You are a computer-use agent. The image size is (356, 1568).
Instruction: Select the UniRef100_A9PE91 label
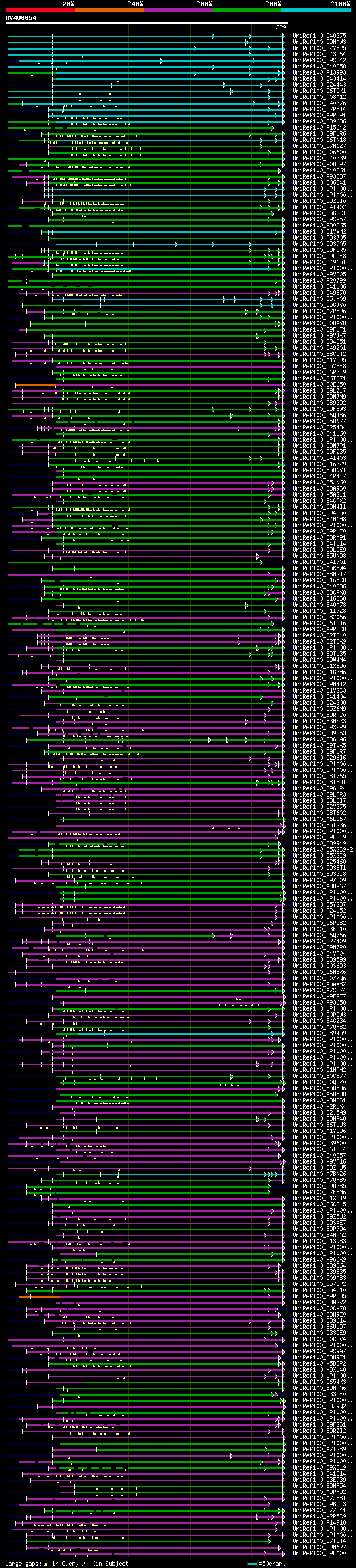point(319,115)
